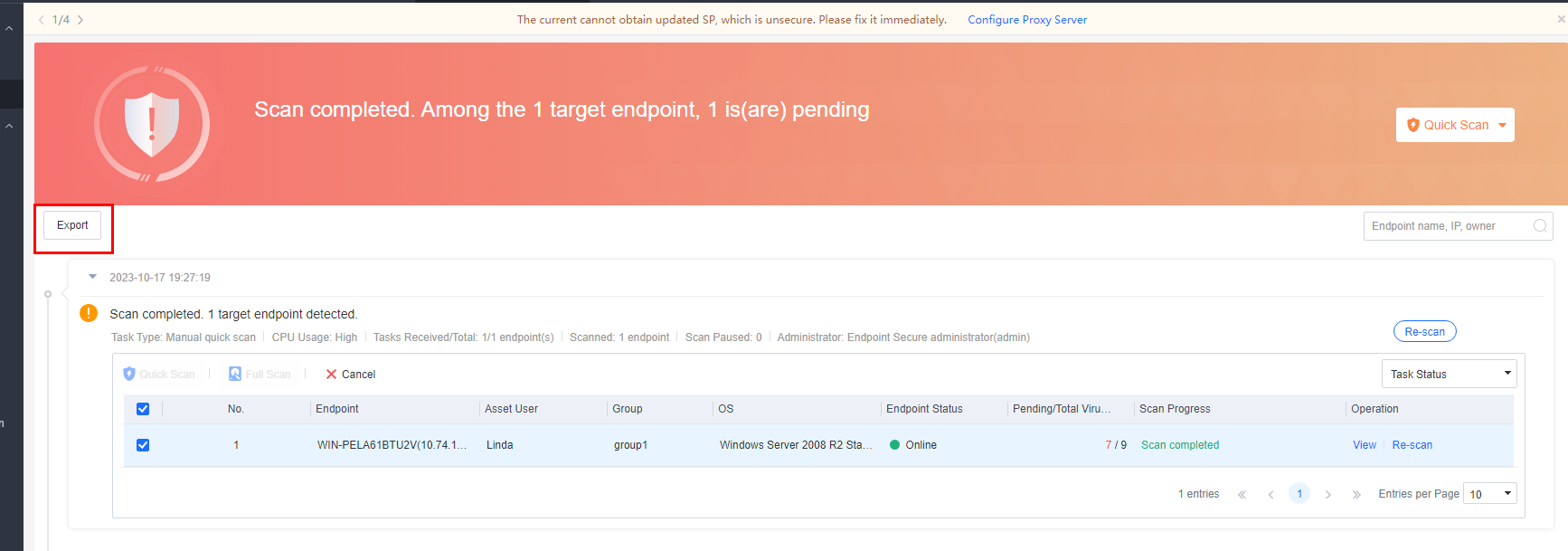Screen dimensions: 1568x551
Task: Click the Linda asset user cell
Action: pyautogui.click(x=500, y=445)
